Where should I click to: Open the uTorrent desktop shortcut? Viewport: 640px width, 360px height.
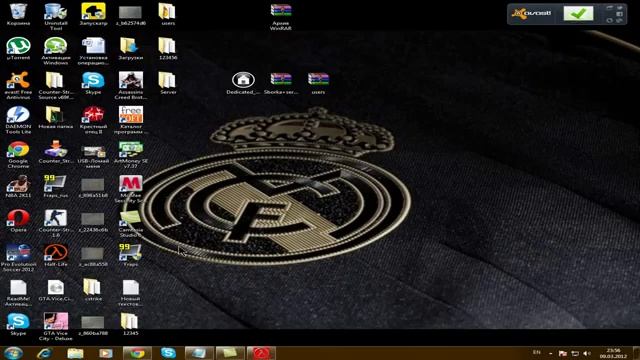point(18,46)
